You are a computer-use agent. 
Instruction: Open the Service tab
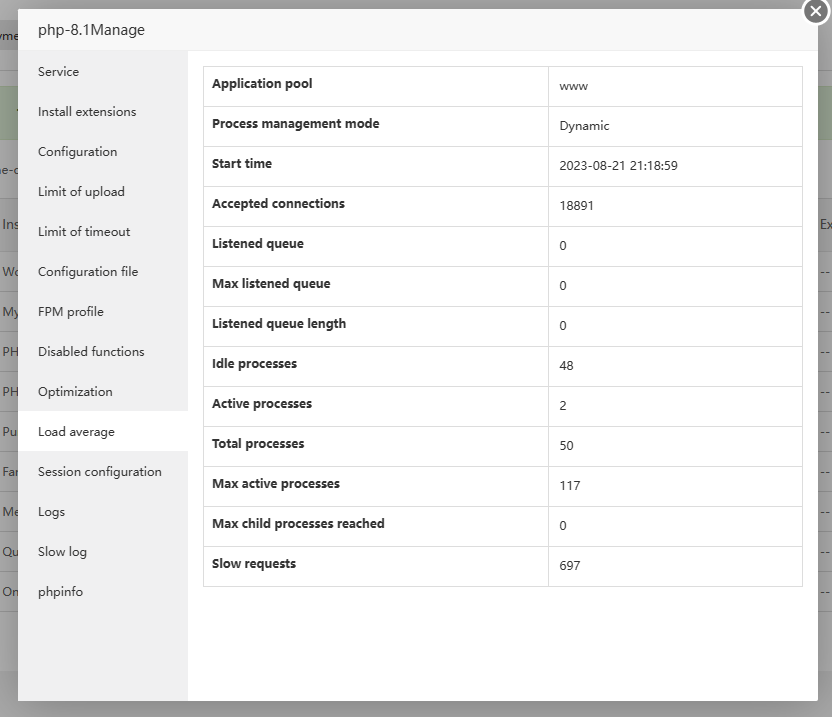[58, 72]
